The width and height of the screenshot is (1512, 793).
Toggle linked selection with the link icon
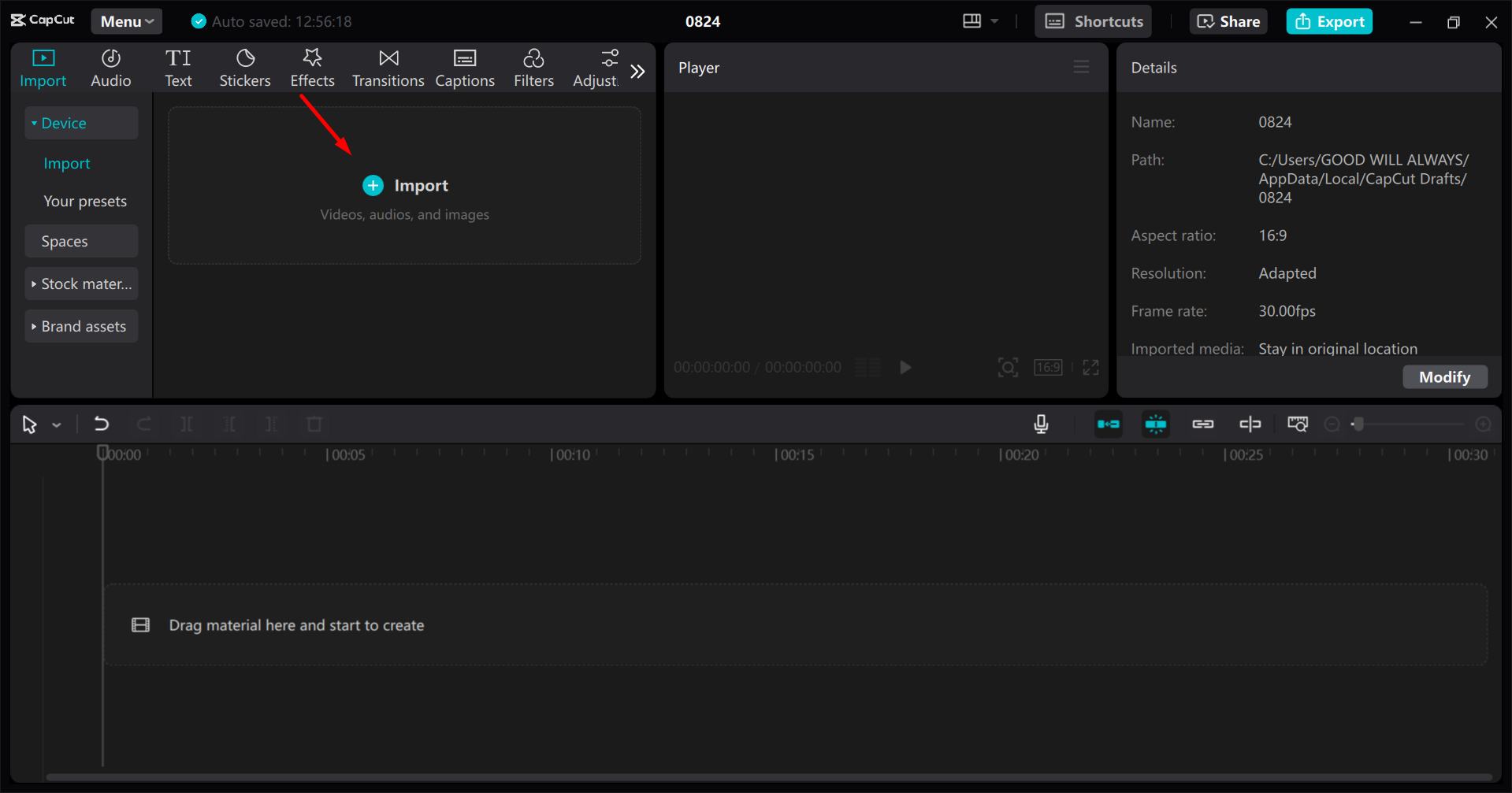tap(1203, 424)
